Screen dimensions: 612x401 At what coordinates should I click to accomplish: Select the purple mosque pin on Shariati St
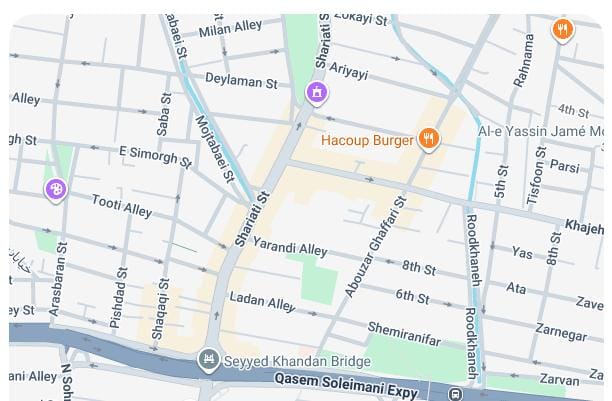(x=317, y=93)
